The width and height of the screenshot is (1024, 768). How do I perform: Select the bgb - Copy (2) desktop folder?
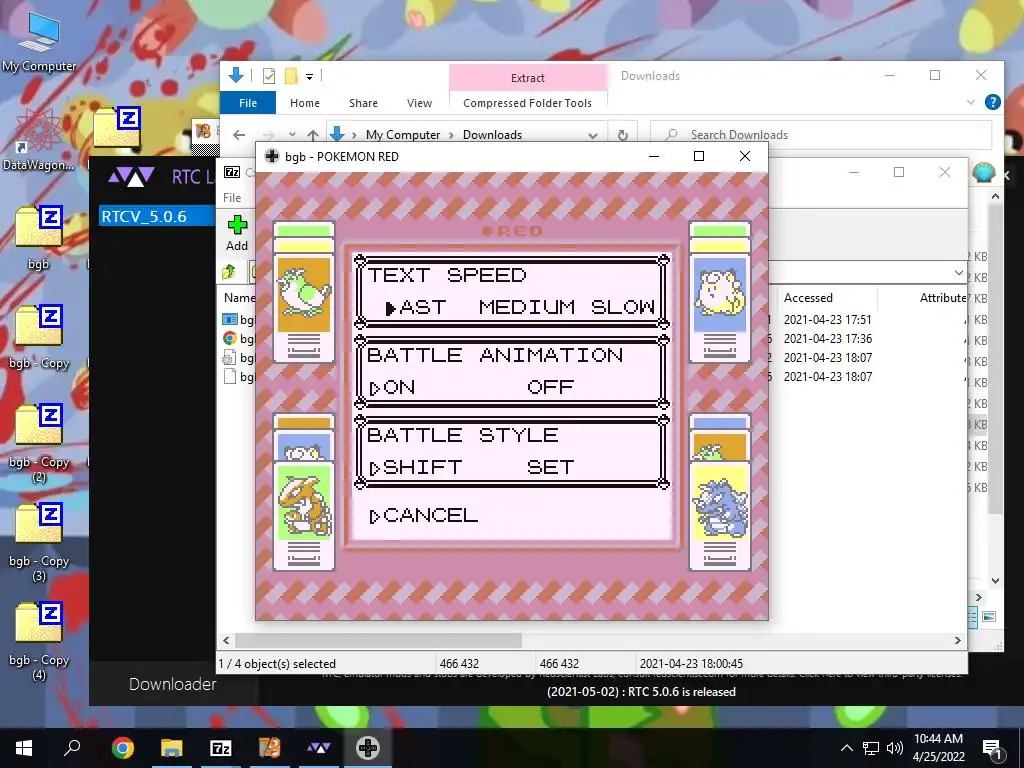click(39, 442)
